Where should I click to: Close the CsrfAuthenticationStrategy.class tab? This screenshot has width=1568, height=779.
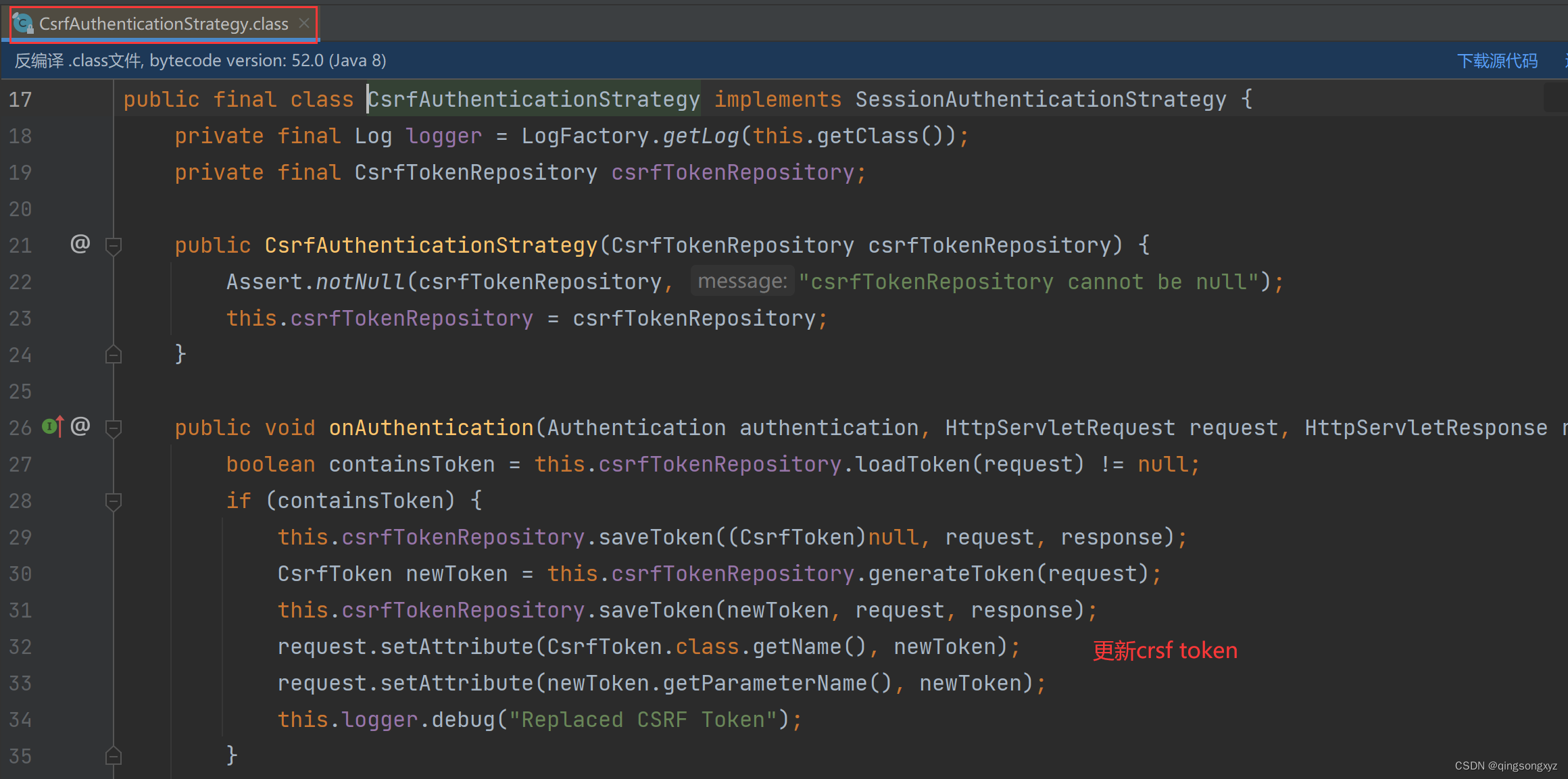(x=304, y=24)
